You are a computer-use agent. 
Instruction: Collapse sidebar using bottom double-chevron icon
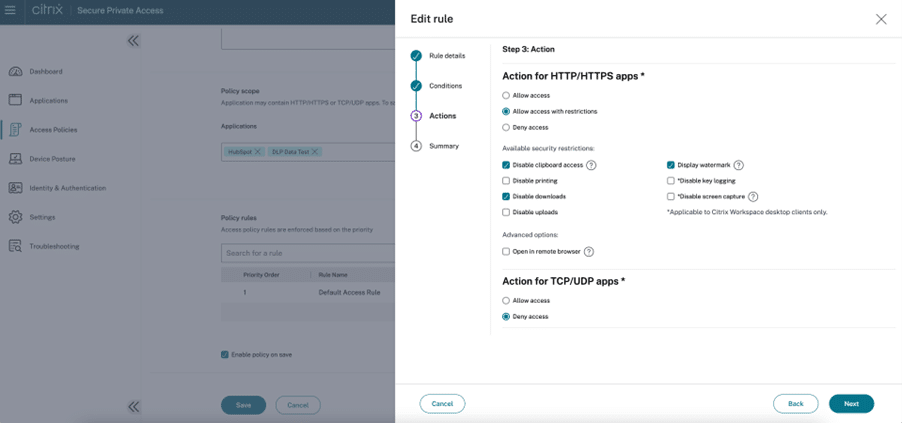click(x=133, y=407)
